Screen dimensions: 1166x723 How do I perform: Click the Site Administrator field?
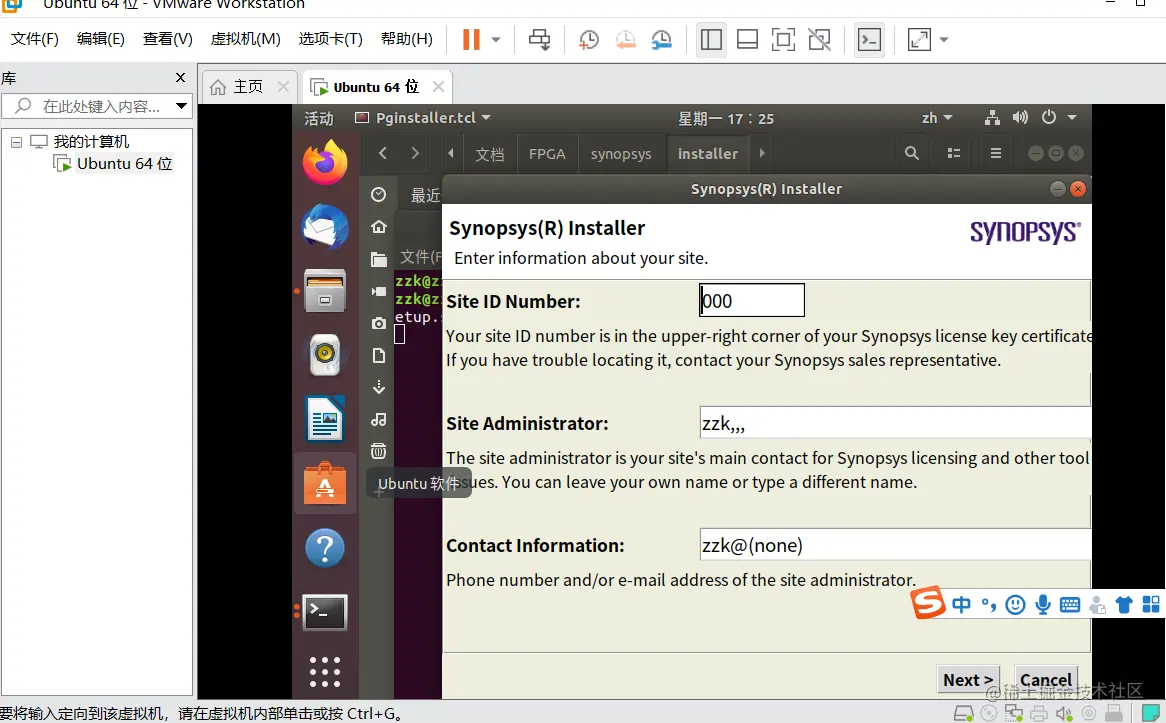pyautogui.click(x=895, y=422)
